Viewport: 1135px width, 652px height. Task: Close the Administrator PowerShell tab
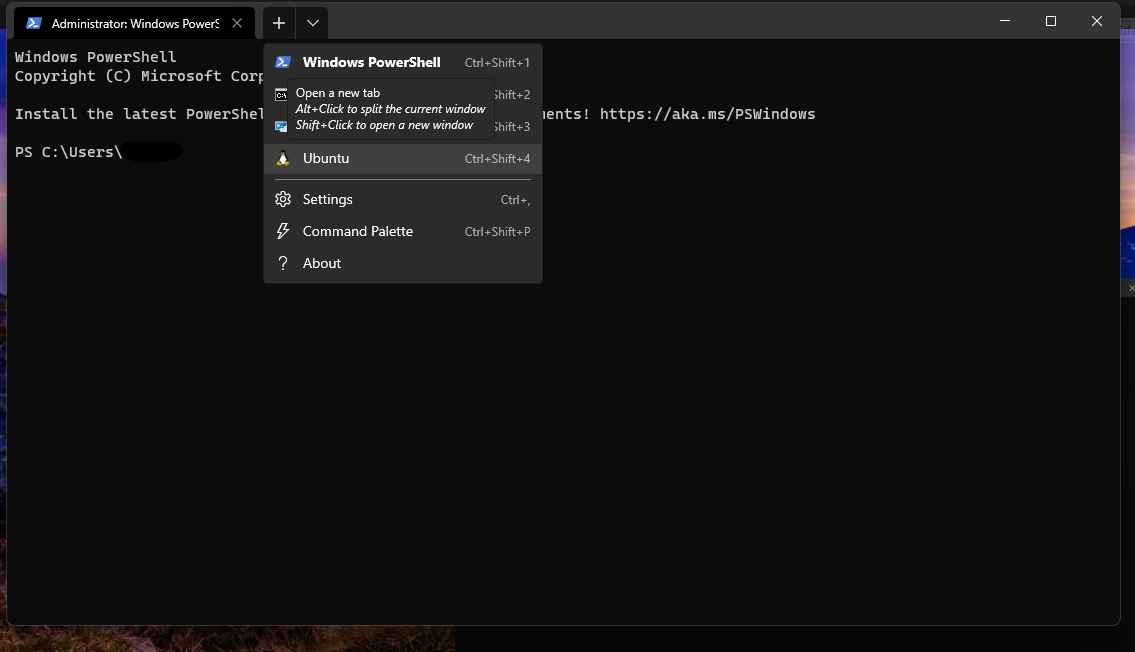(237, 23)
